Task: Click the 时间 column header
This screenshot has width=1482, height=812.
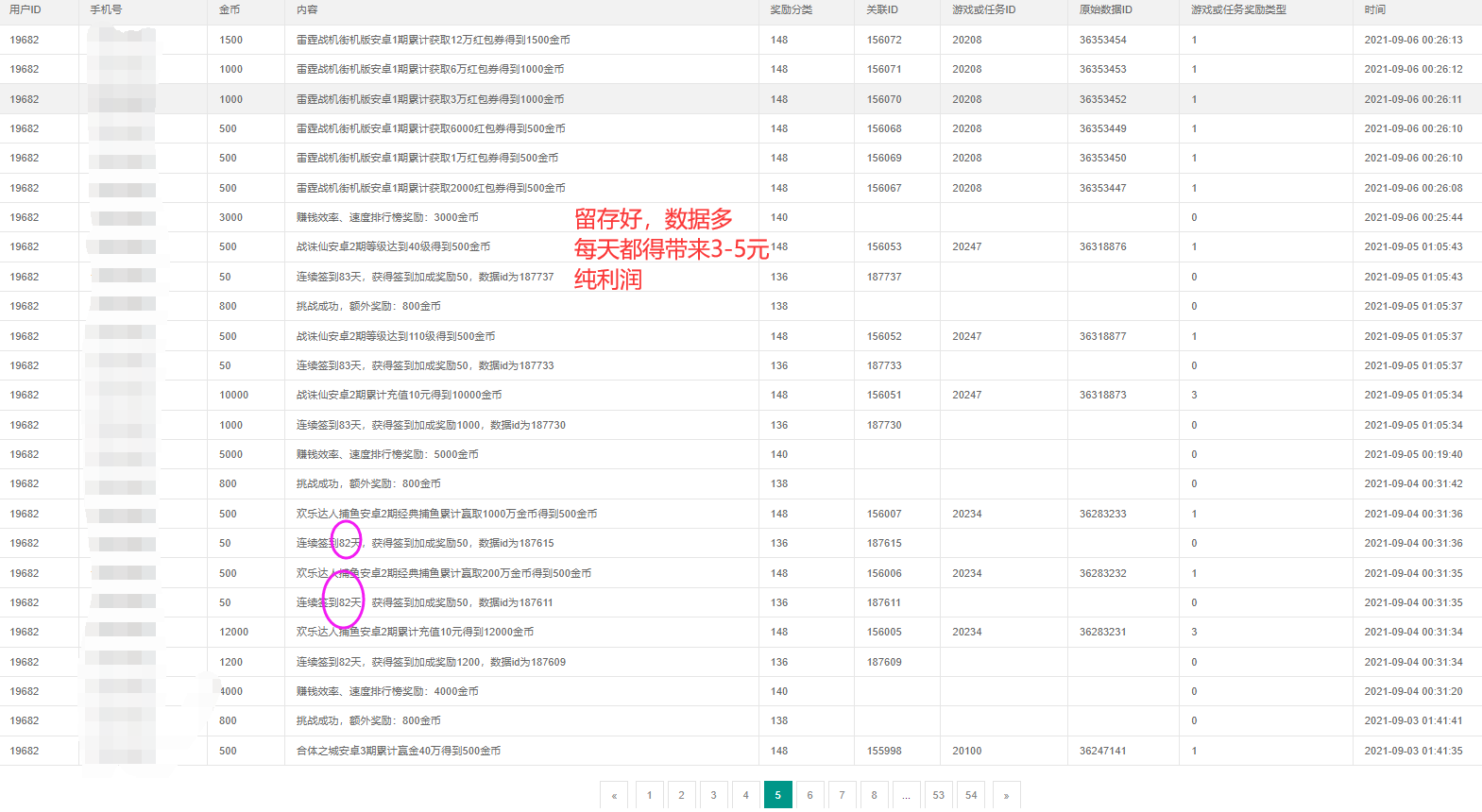Action: coord(1374,9)
